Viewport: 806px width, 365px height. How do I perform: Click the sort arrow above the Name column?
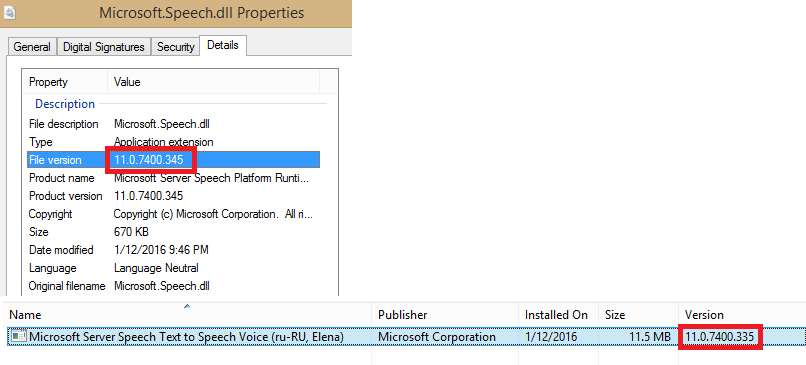pos(187,306)
